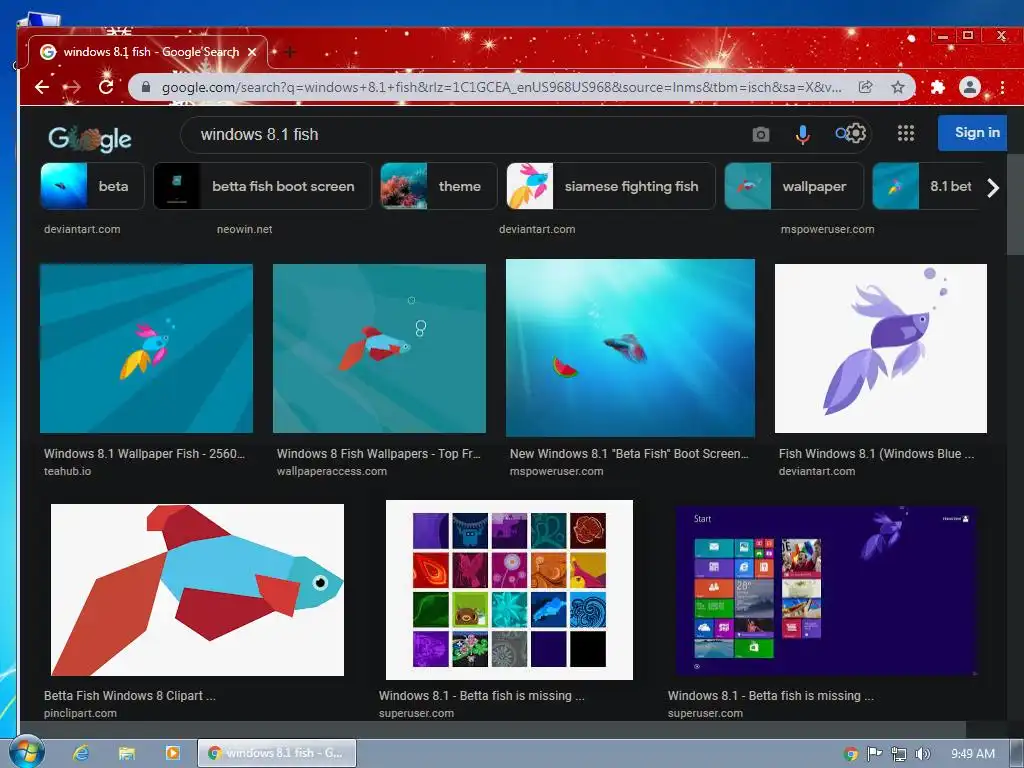Open Google quick settings gear
The height and width of the screenshot is (768, 1024).
[856, 134]
